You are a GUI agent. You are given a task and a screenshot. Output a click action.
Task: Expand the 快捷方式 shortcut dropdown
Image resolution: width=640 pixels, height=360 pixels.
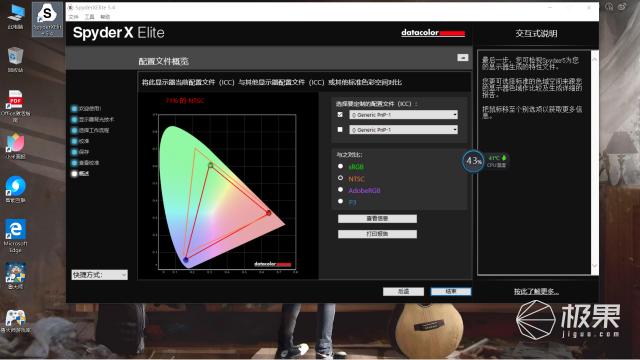click(x=100, y=275)
